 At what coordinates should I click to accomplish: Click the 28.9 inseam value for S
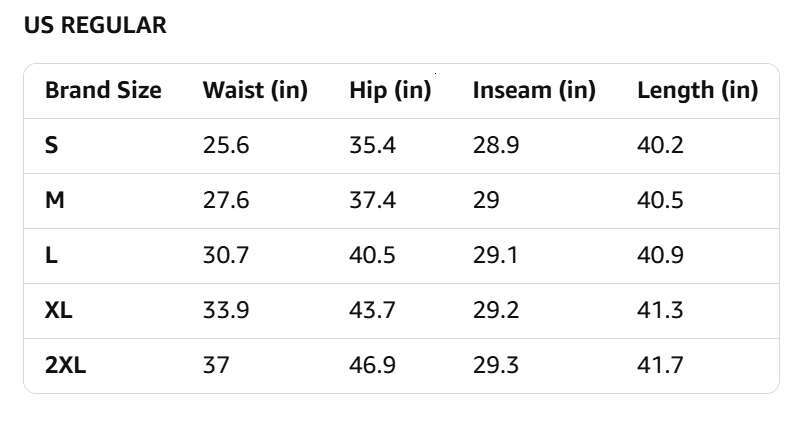coord(496,146)
